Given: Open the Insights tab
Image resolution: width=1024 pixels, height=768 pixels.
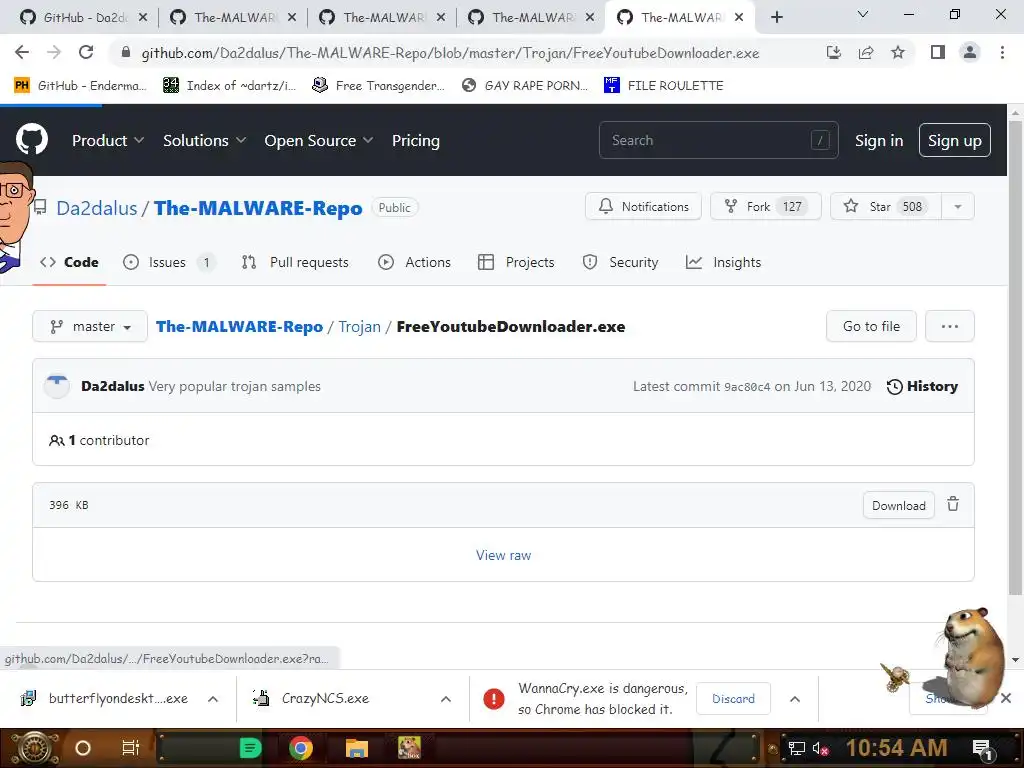Looking at the screenshot, I should 724,263.
